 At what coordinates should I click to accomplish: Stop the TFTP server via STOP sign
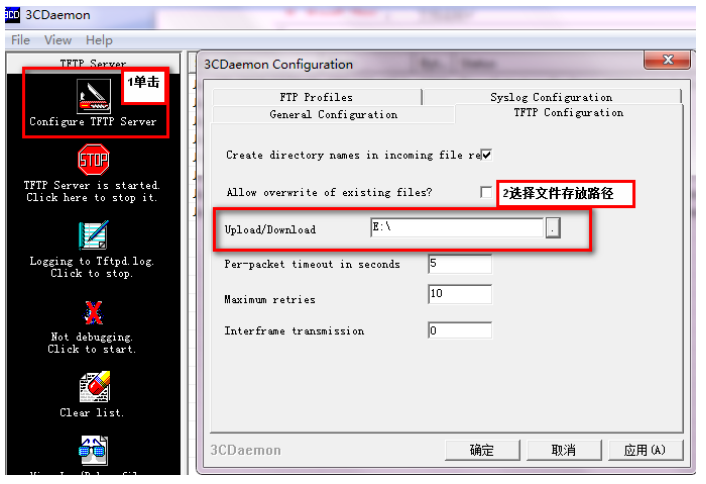94,159
